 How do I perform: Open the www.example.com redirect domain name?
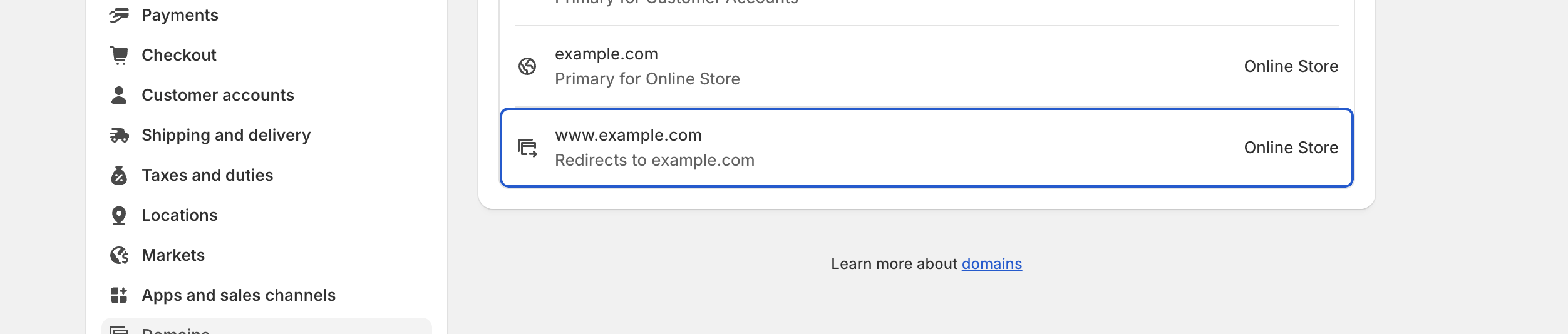tap(628, 135)
